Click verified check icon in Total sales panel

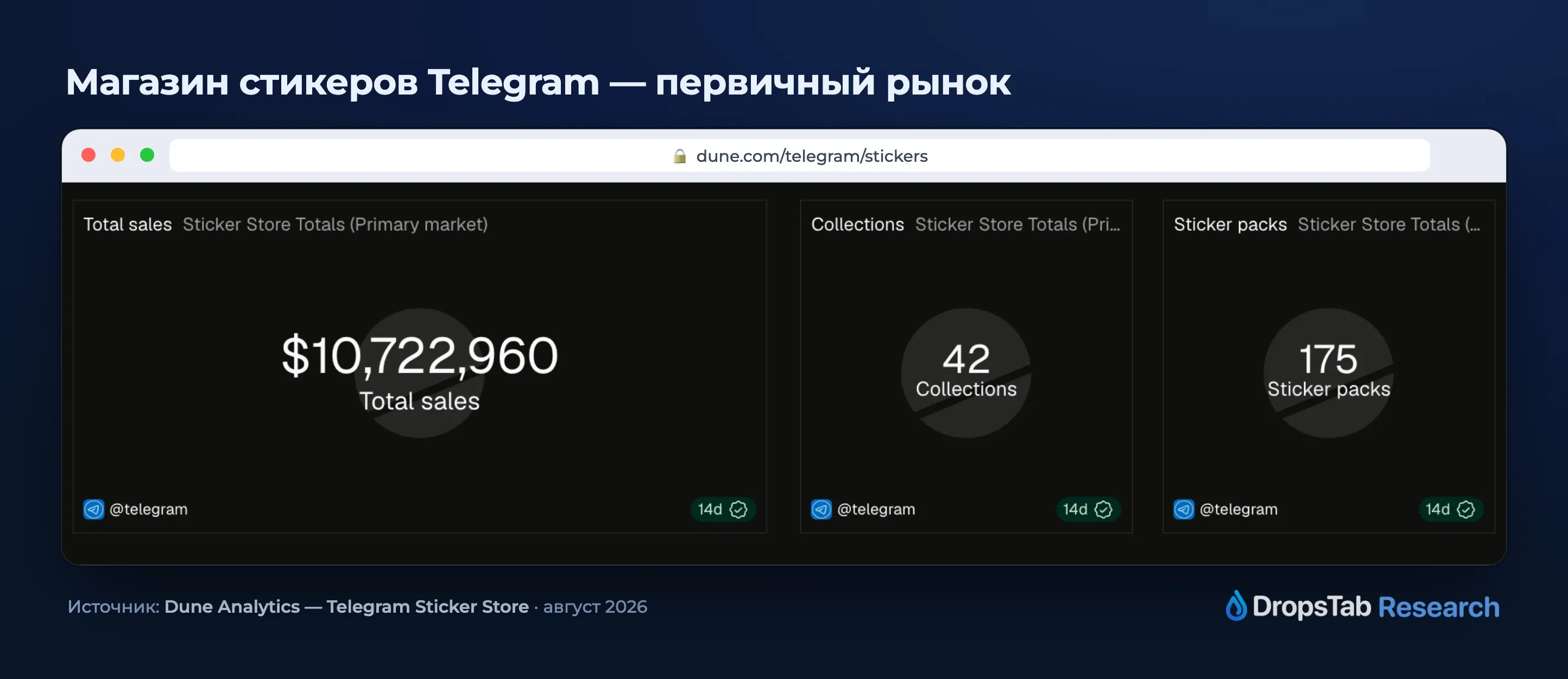pos(738,509)
